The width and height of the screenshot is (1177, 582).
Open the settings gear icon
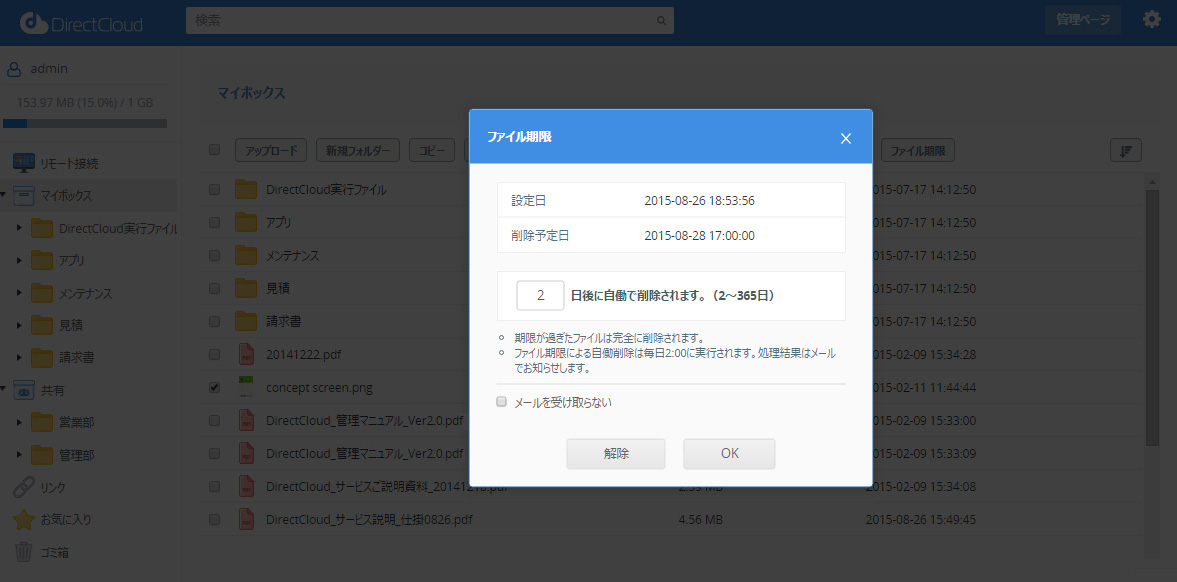point(1151,20)
